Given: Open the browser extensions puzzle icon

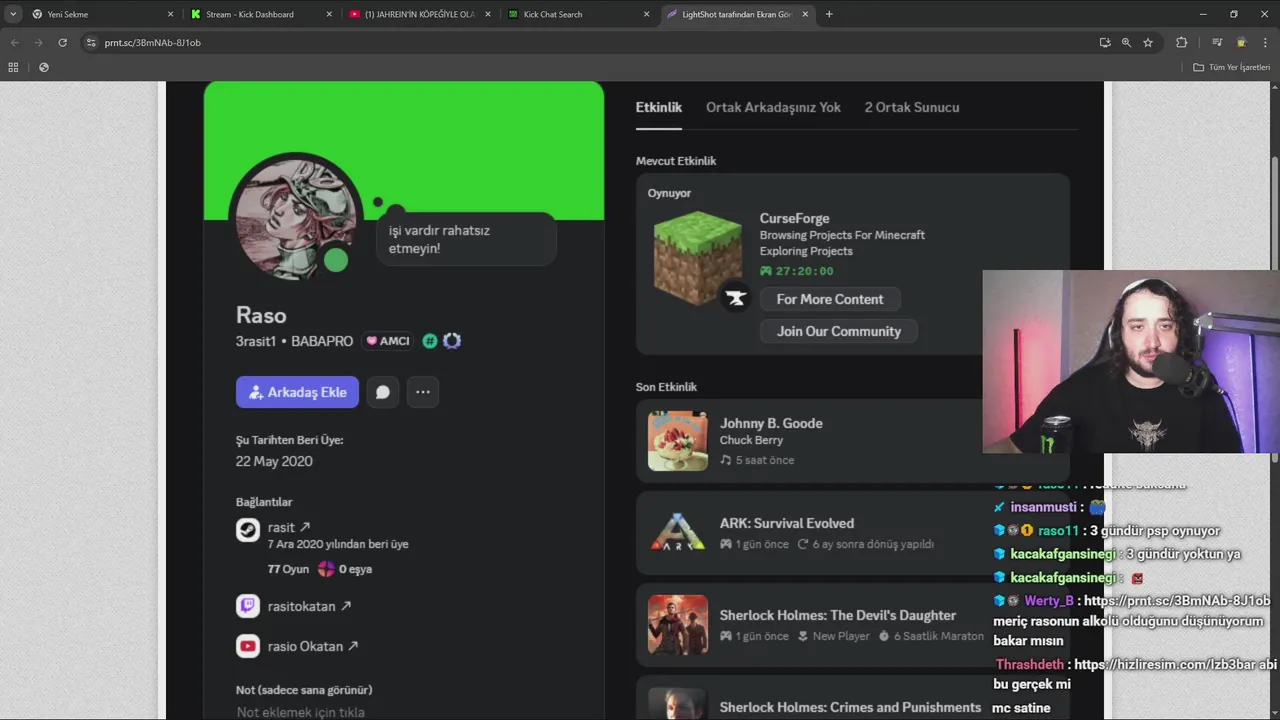Looking at the screenshot, I should point(1182,43).
